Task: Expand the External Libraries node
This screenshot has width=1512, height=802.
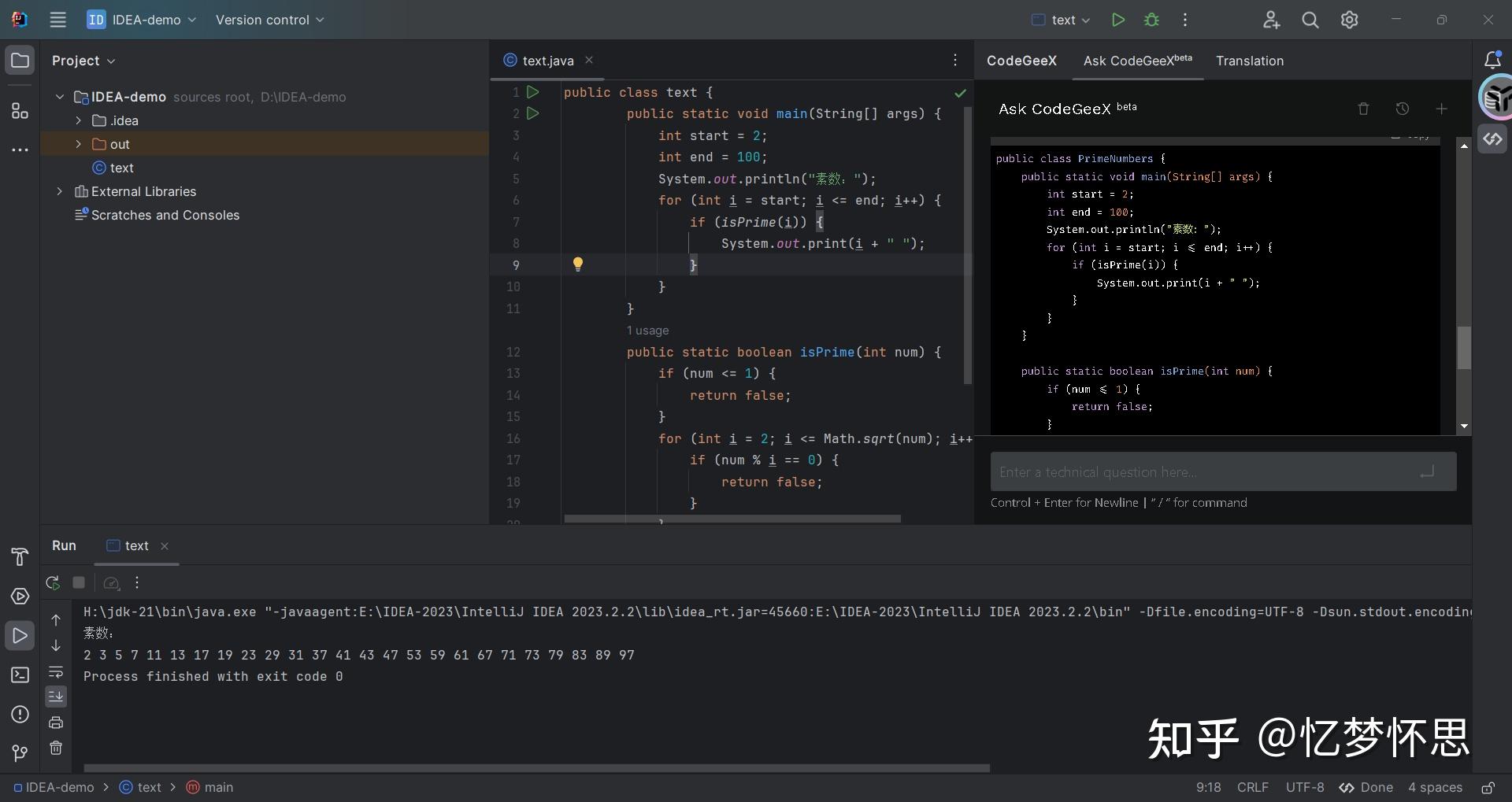Action: tap(60, 191)
